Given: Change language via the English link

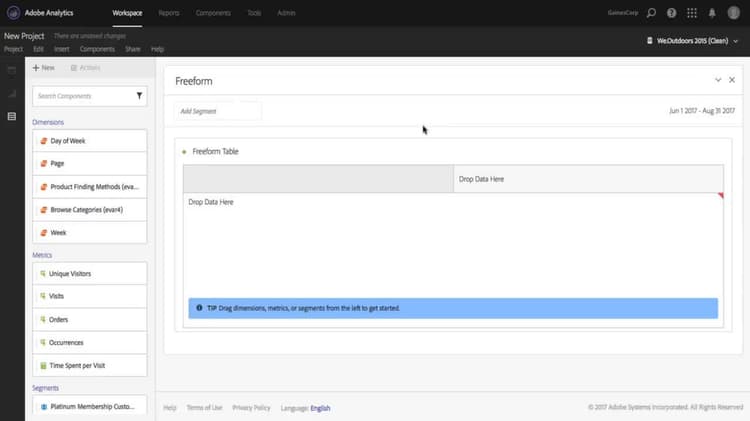Looking at the screenshot, I should click(320, 408).
